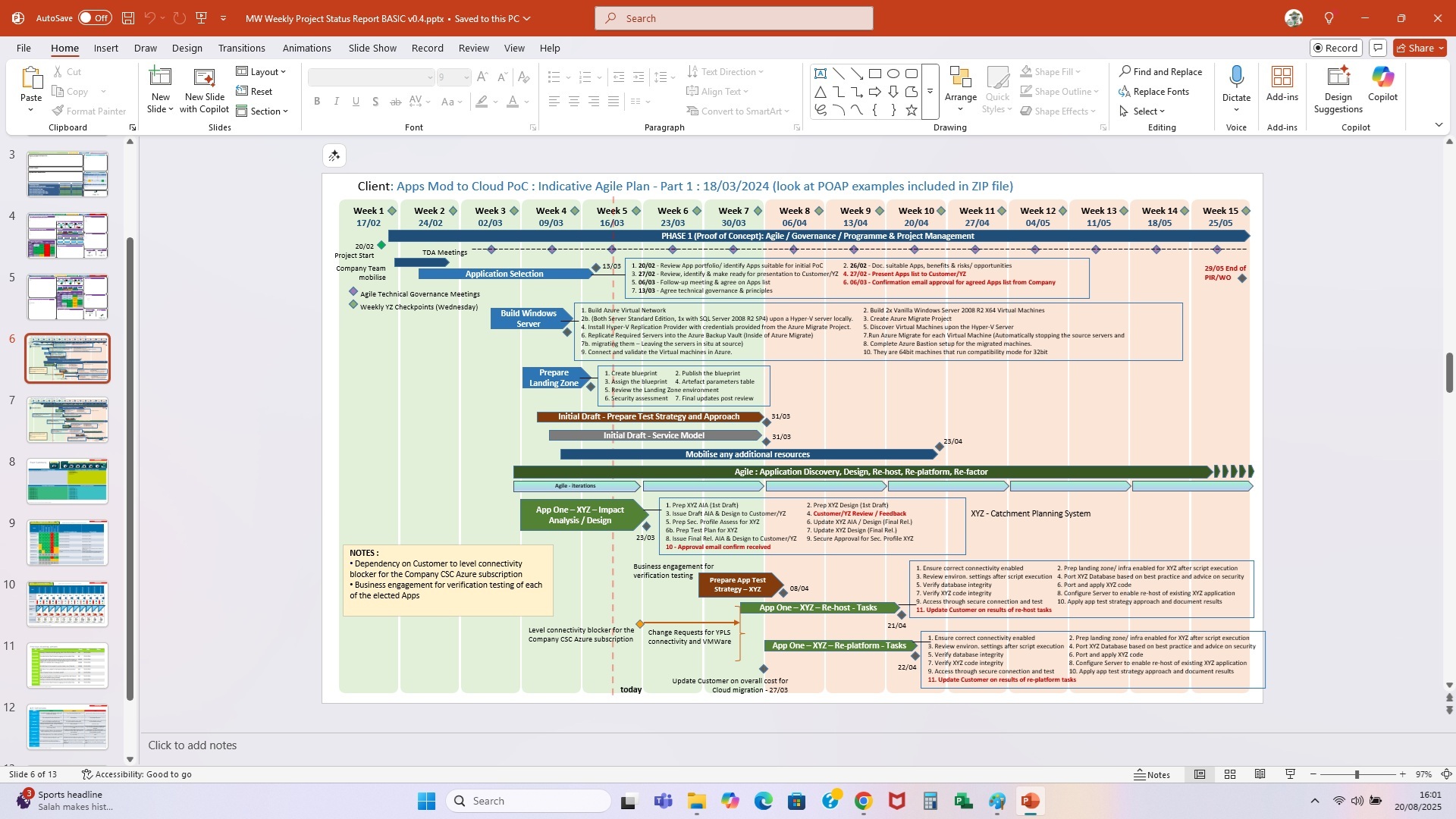
Task: Toggle underline formatting
Action: click(x=356, y=101)
